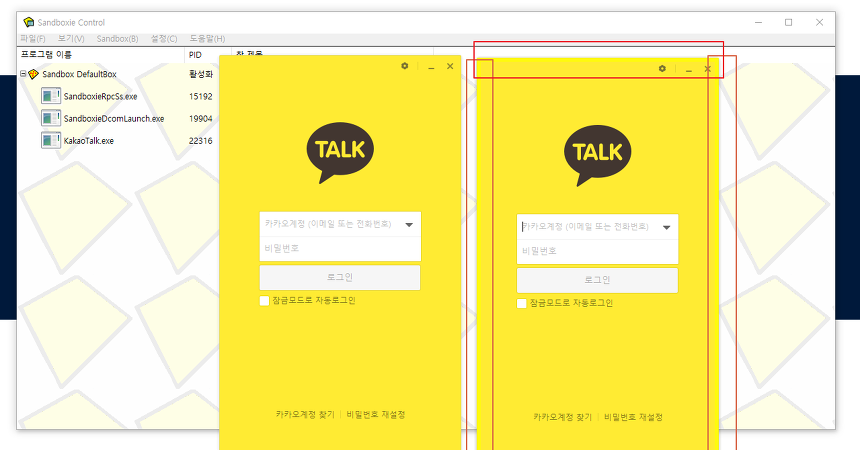Click TALK logo in right KakaoTalk window
This screenshot has width=860, height=450.
click(598, 155)
